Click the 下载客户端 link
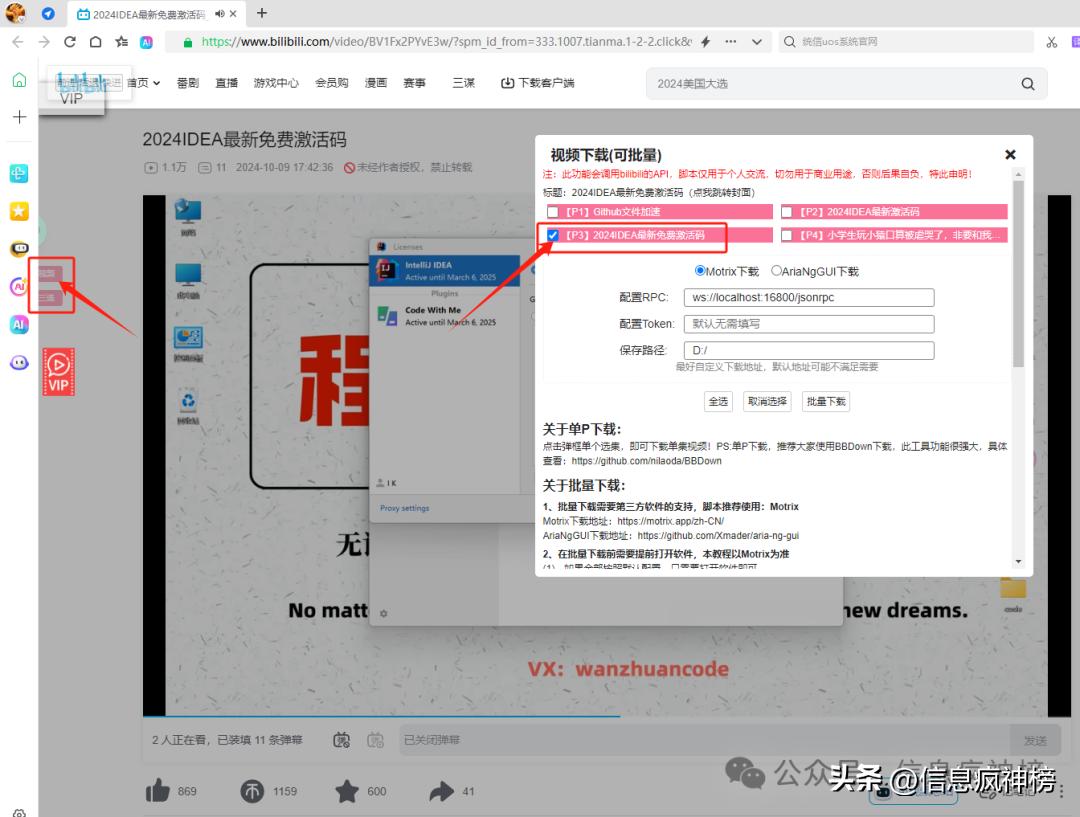 click(x=537, y=83)
